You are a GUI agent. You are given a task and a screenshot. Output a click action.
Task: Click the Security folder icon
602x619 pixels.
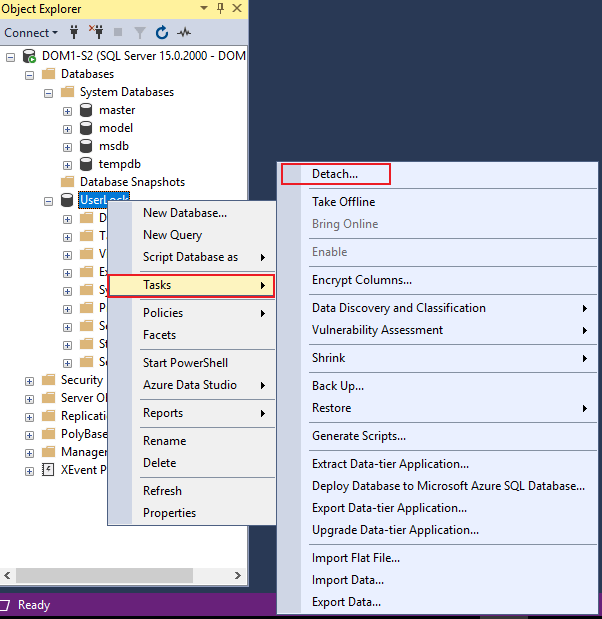coord(49,380)
